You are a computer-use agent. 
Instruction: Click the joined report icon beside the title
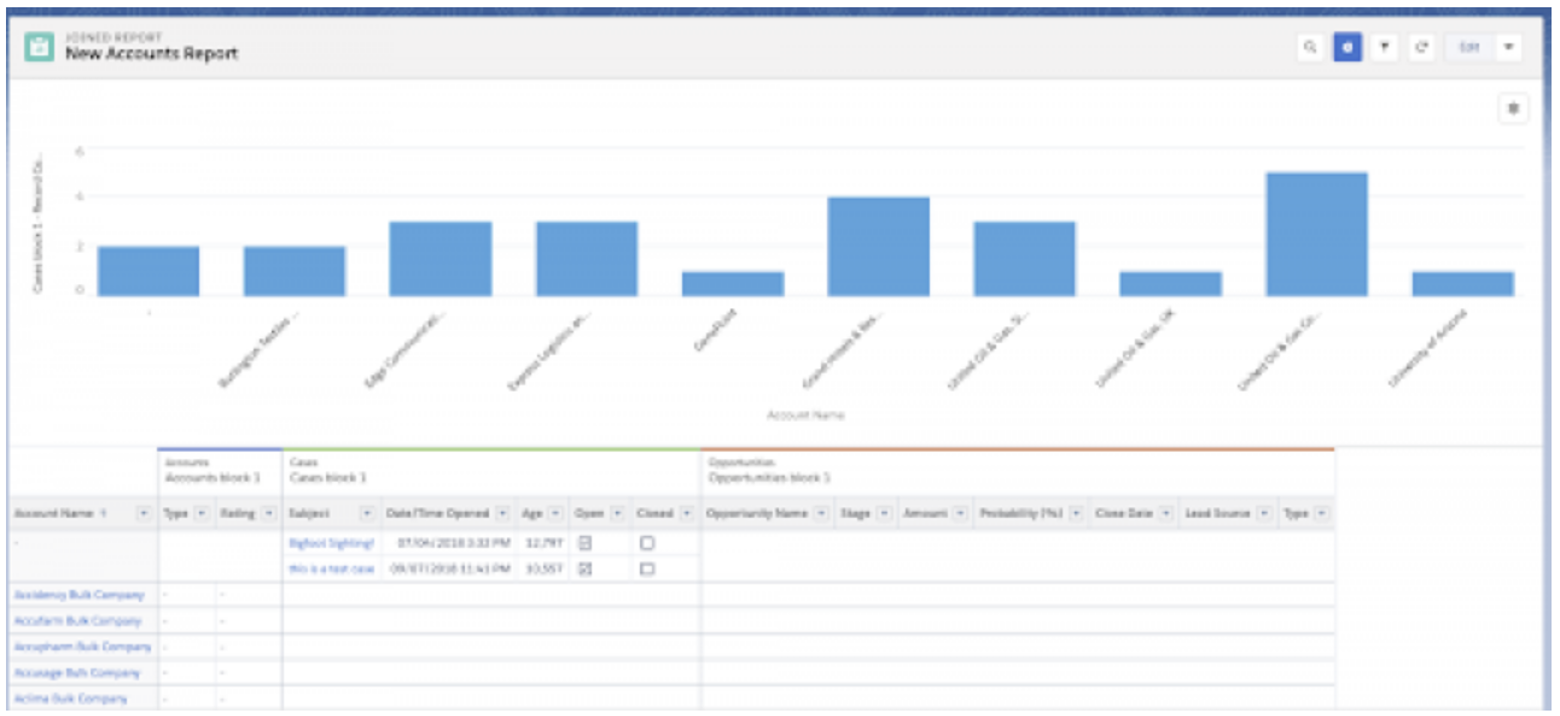coord(38,47)
